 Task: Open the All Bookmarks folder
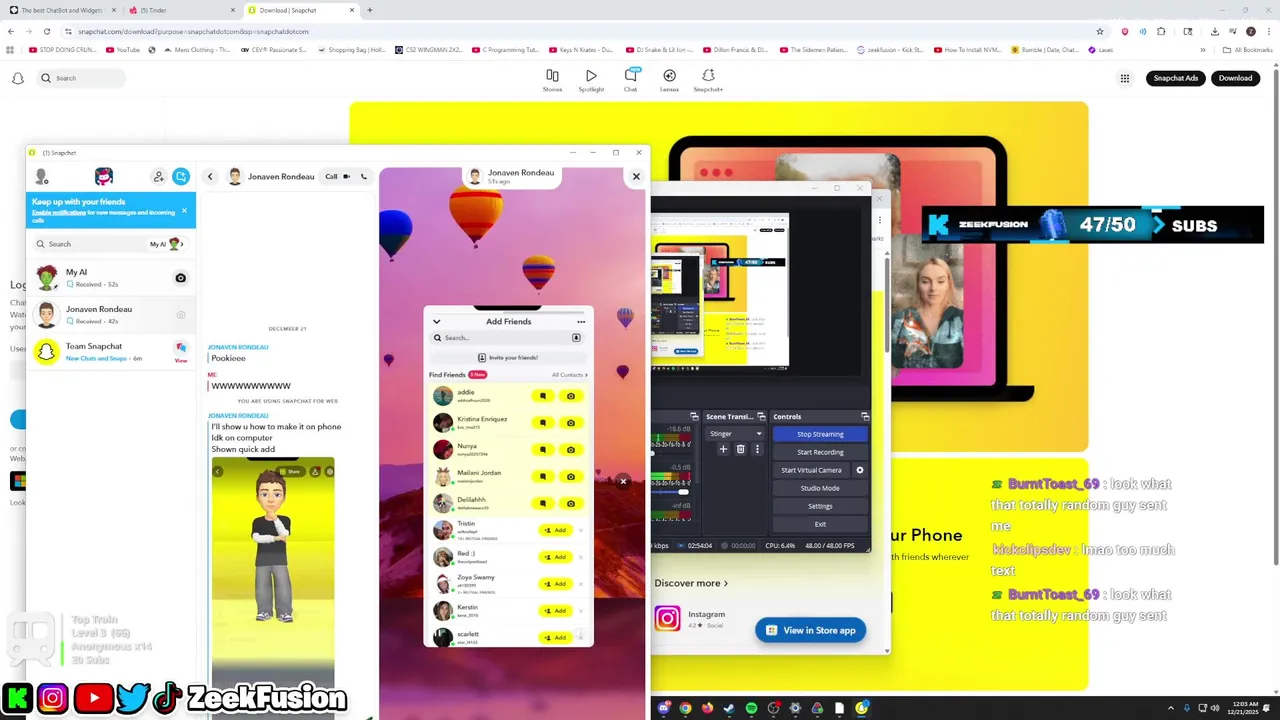1248,49
